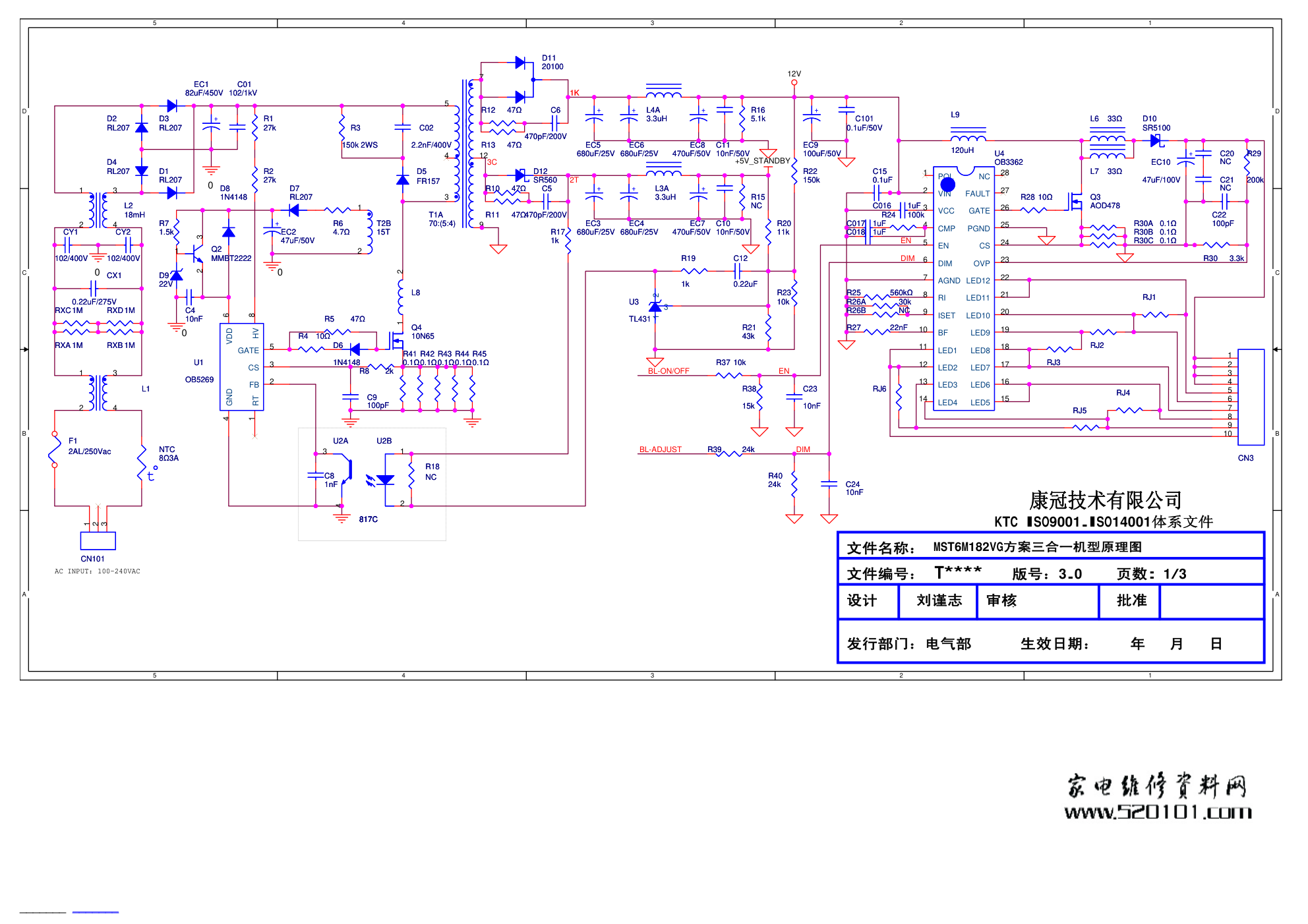Click the 150k 2WS resistor value
This screenshot has height=924, width=1308.
(360, 145)
